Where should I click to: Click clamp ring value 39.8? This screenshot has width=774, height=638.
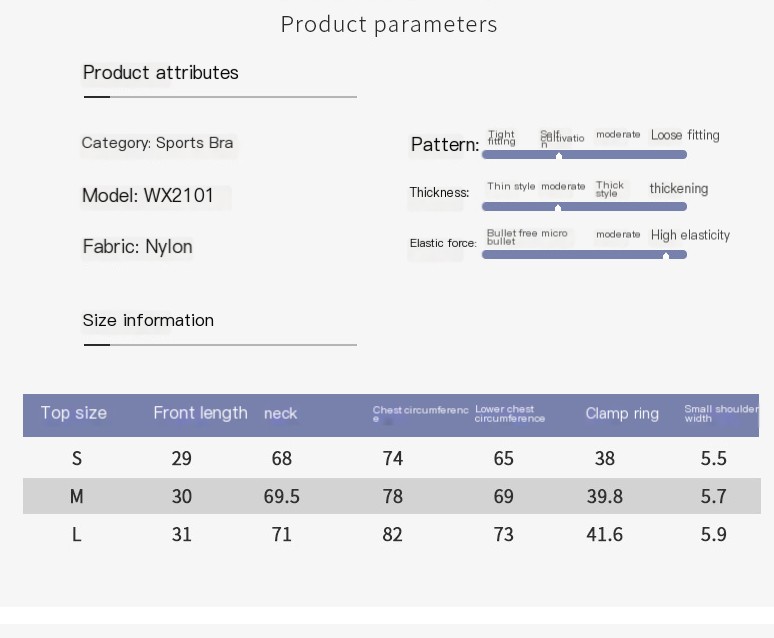tap(605, 496)
